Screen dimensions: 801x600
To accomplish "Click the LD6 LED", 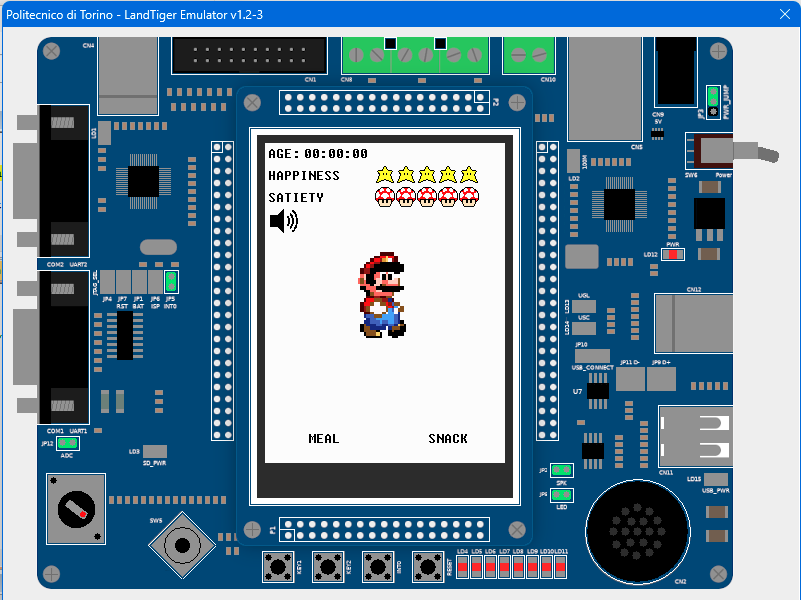I will pyautogui.click(x=490, y=567).
